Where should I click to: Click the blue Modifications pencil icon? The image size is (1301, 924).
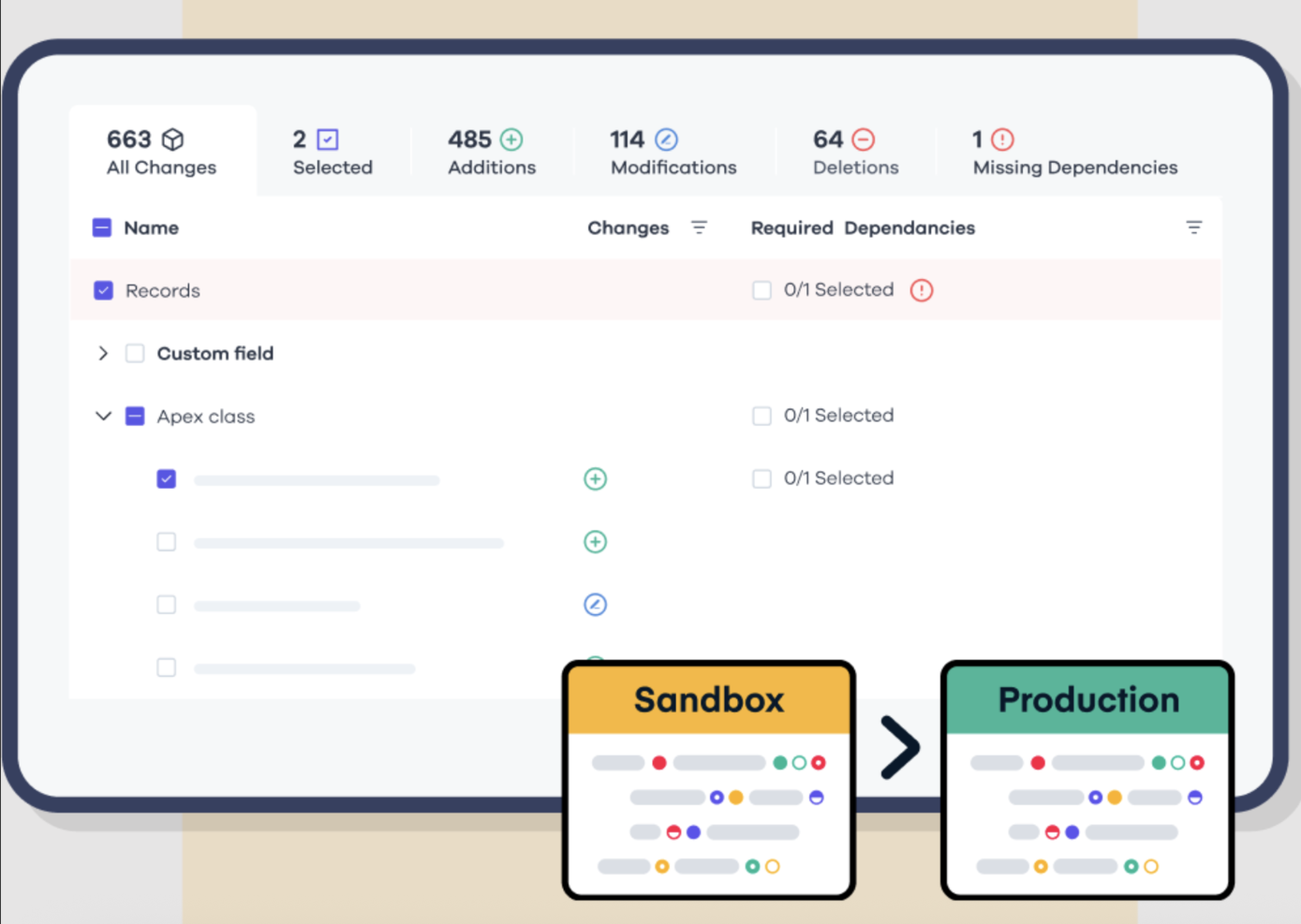pyautogui.click(x=666, y=139)
